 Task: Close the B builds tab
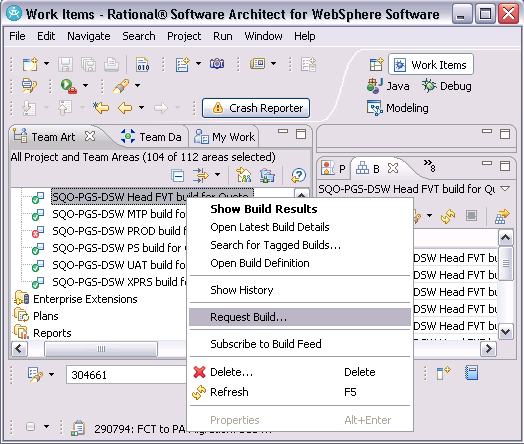393,168
